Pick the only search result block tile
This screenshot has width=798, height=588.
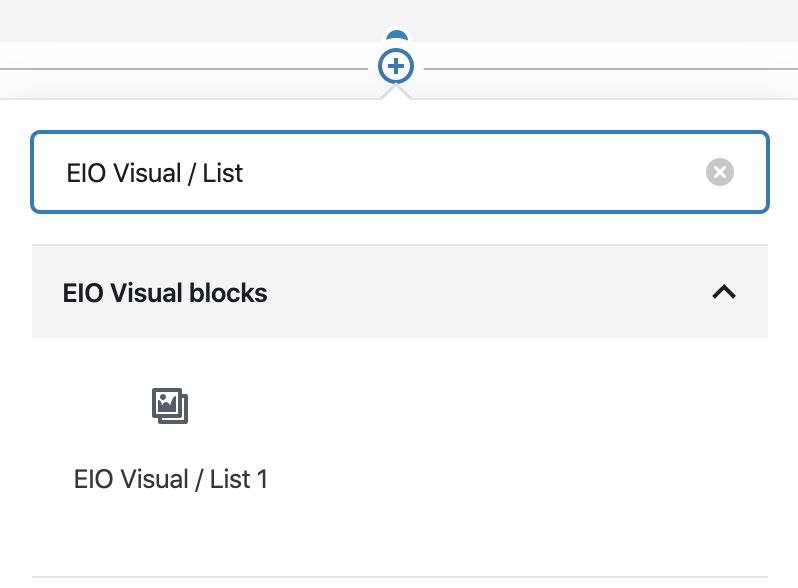point(170,439)
